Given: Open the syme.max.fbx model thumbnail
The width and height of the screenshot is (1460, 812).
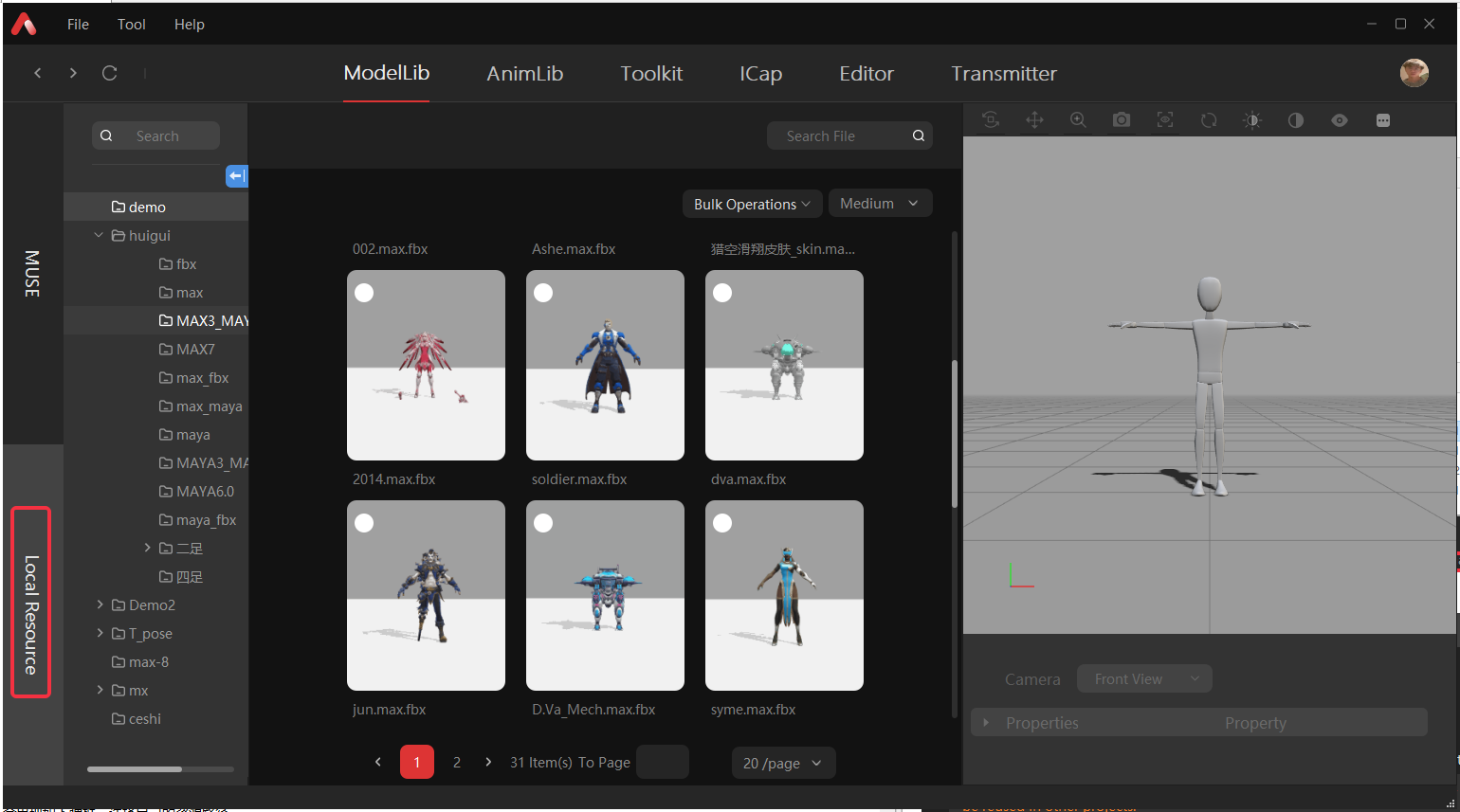Looking at the screenshot, I should (784, 595).
